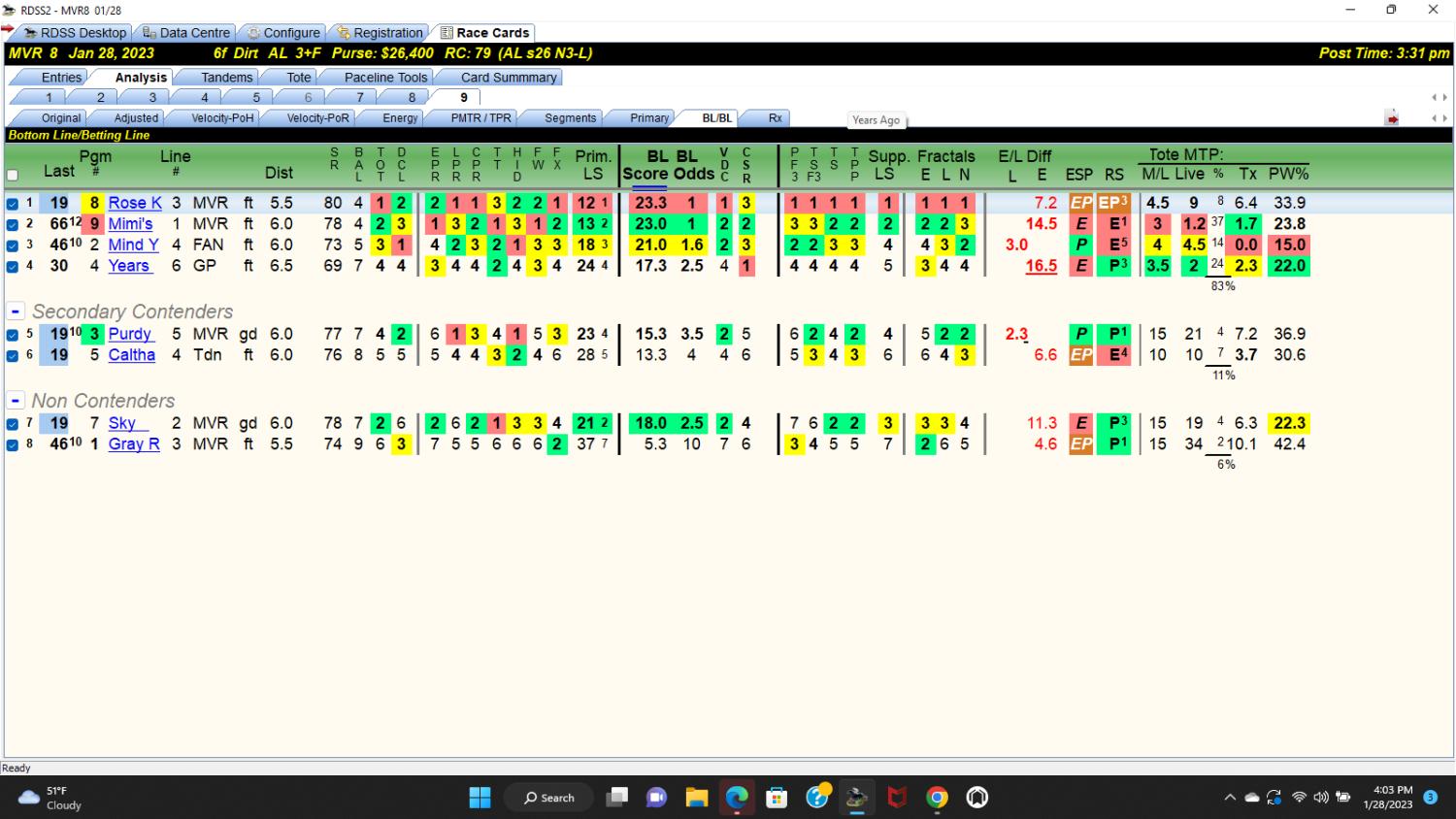Click the McAfee taskbar icon
This screenshot has width=1456, height=819.
(897, 798)
